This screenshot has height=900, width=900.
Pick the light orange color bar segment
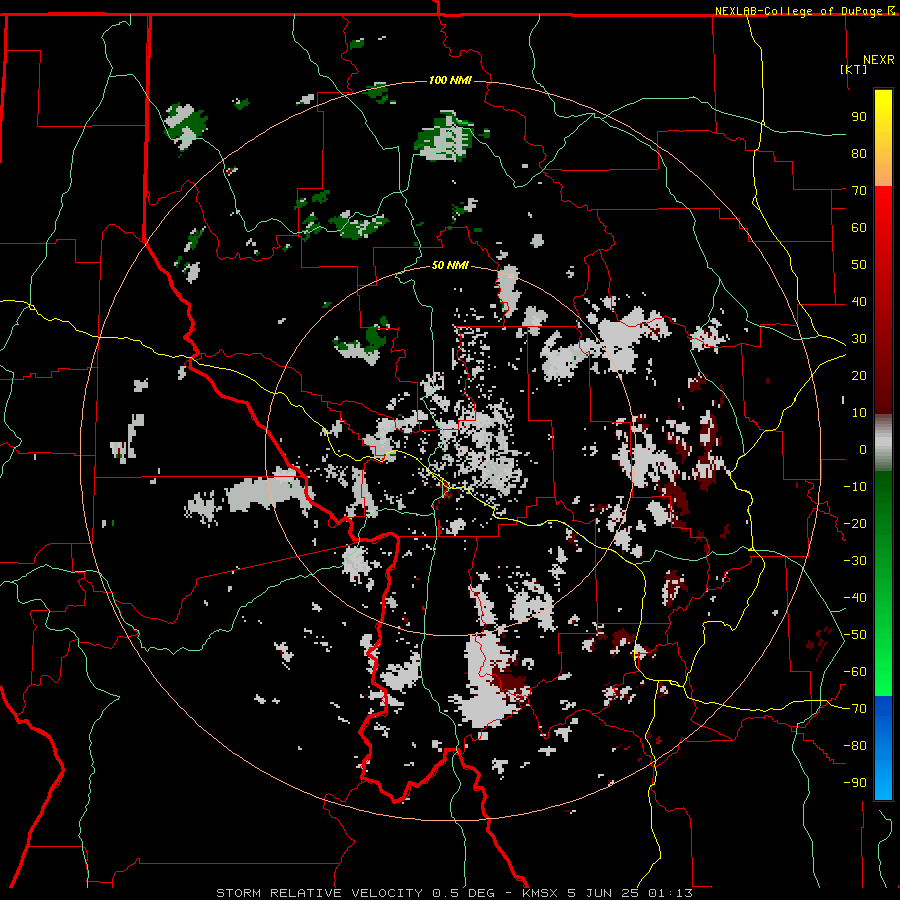(x=883, y=169)
